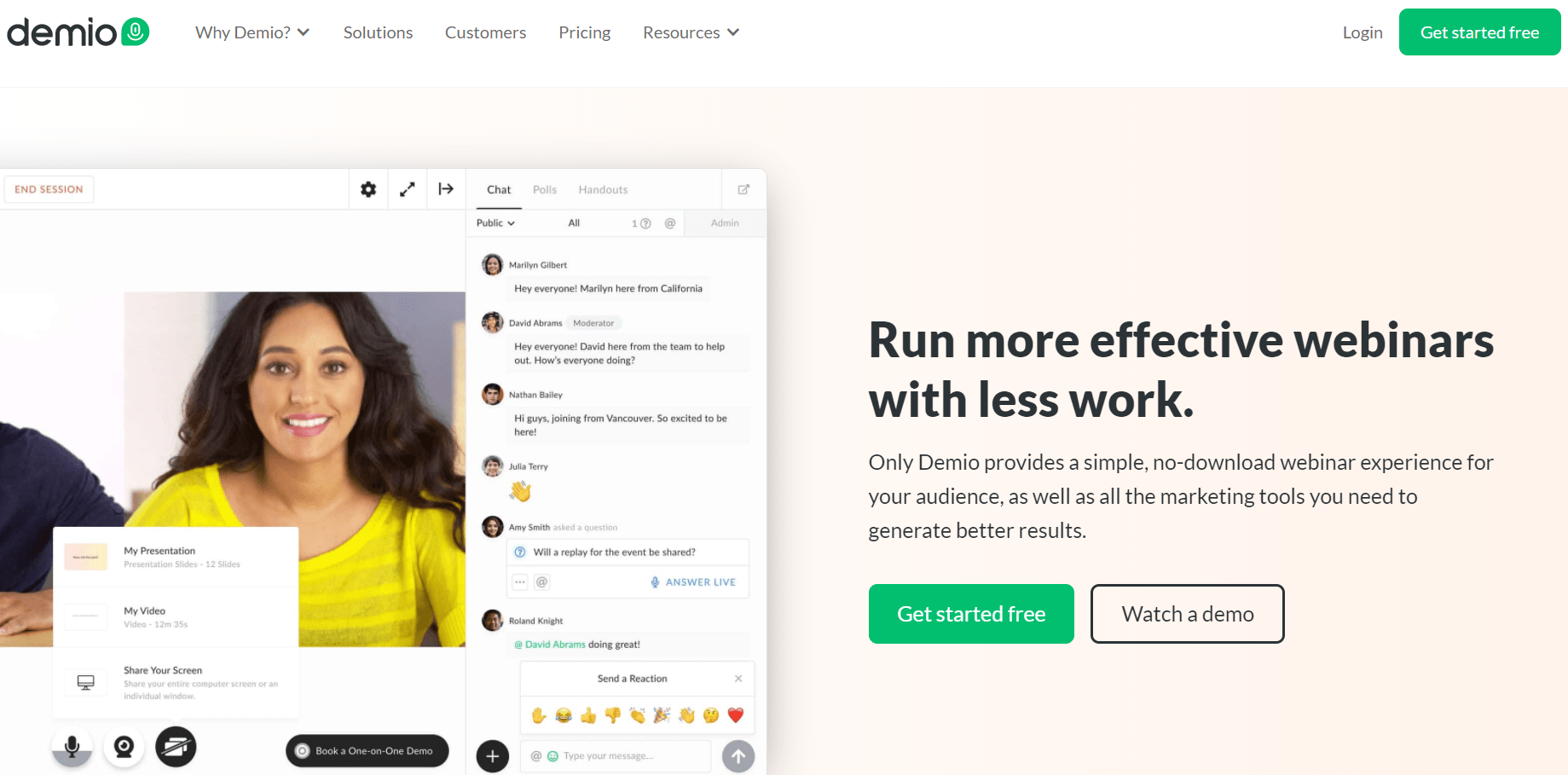The height and width of the screenshot is (775, 1568).
Task: Click the fullscreen expand arrows icon
Action: 408,189
